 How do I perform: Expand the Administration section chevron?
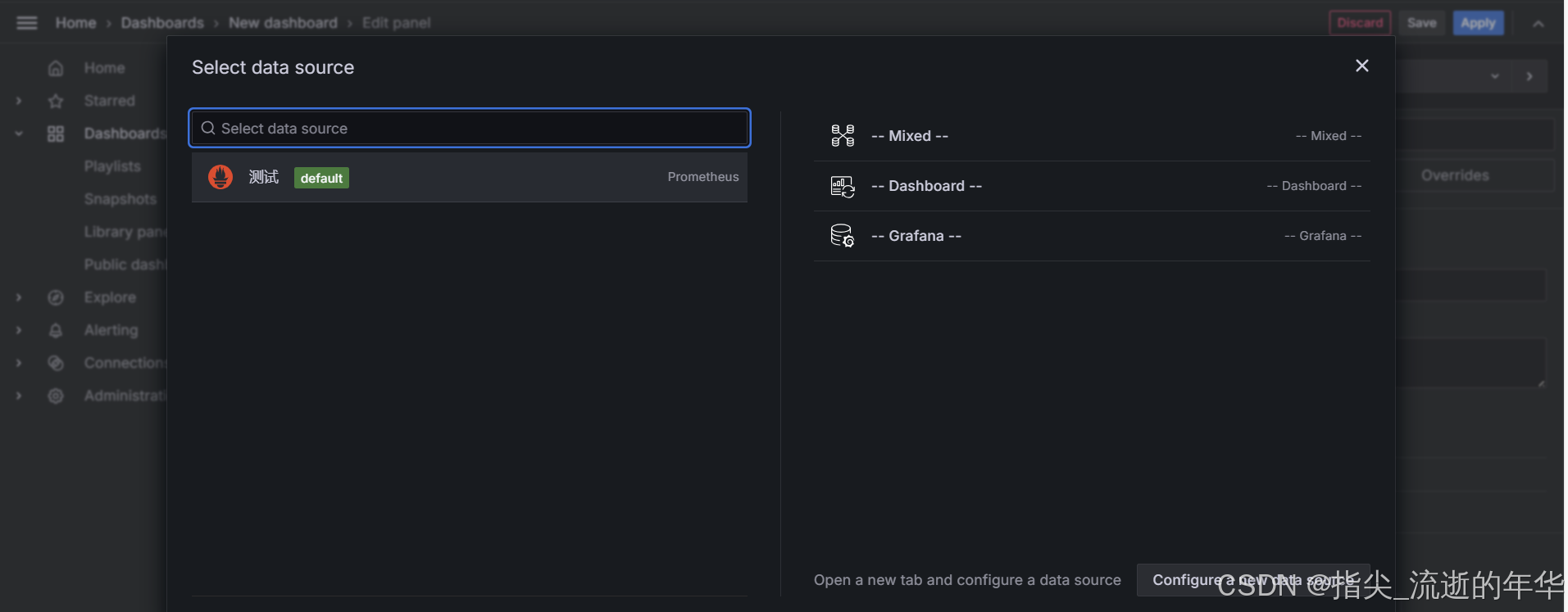[x=19, y=396]
